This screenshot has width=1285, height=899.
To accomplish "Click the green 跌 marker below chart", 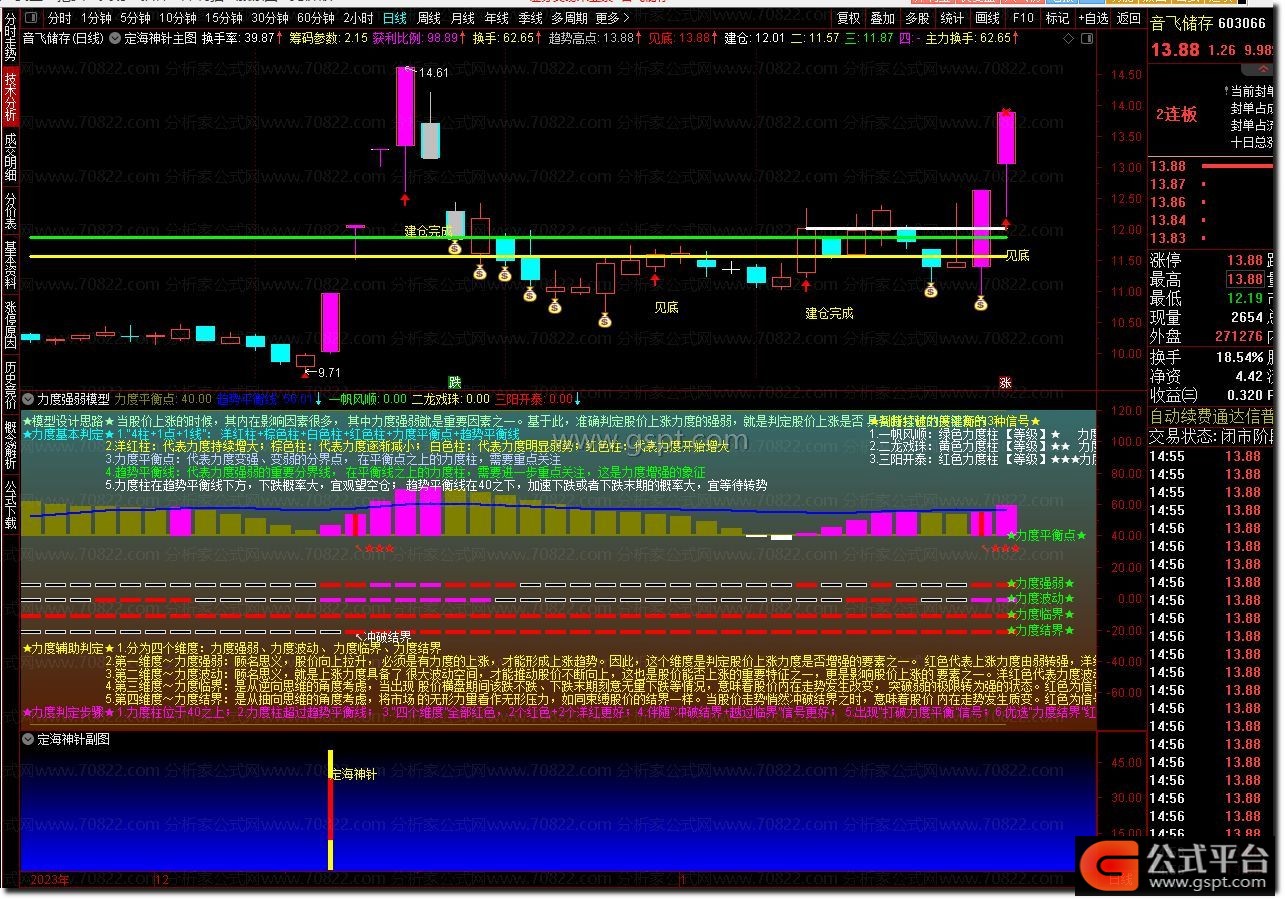I will coord(454,382).
